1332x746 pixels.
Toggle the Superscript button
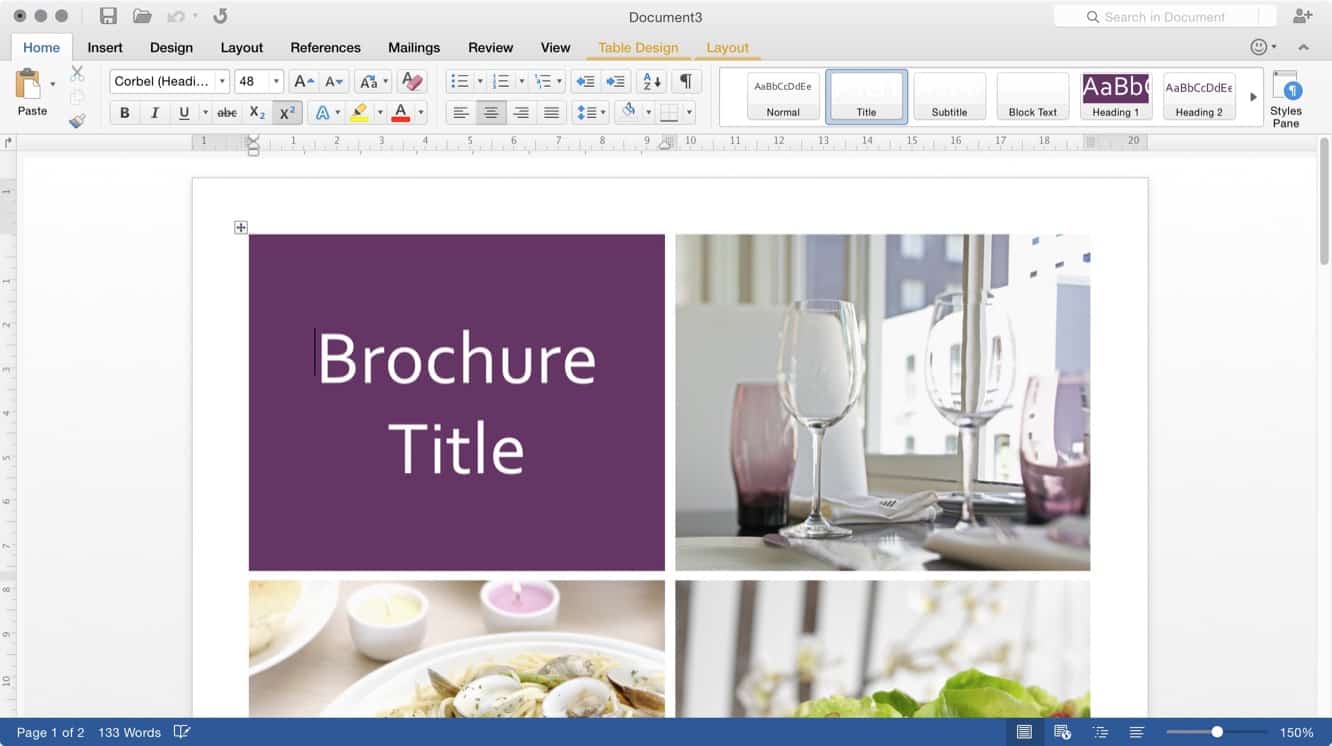[x=287, y=113]
